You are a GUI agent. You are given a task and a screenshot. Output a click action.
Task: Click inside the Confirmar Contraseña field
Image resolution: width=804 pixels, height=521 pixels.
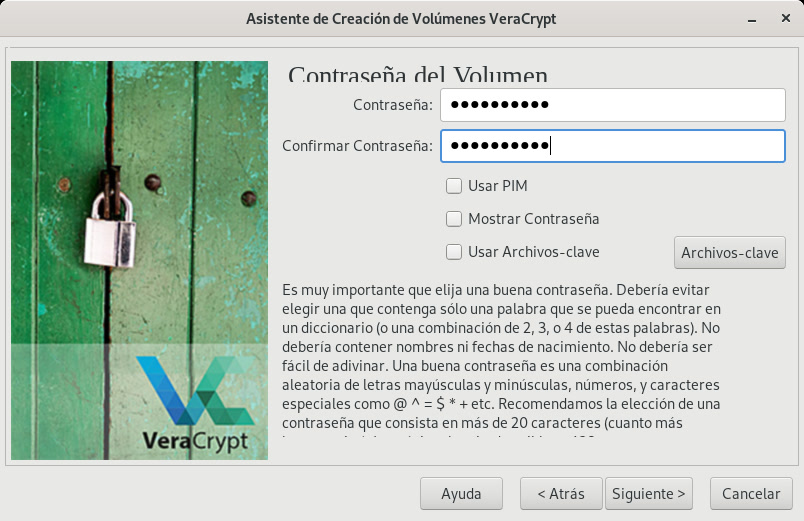tap(612, 146)
